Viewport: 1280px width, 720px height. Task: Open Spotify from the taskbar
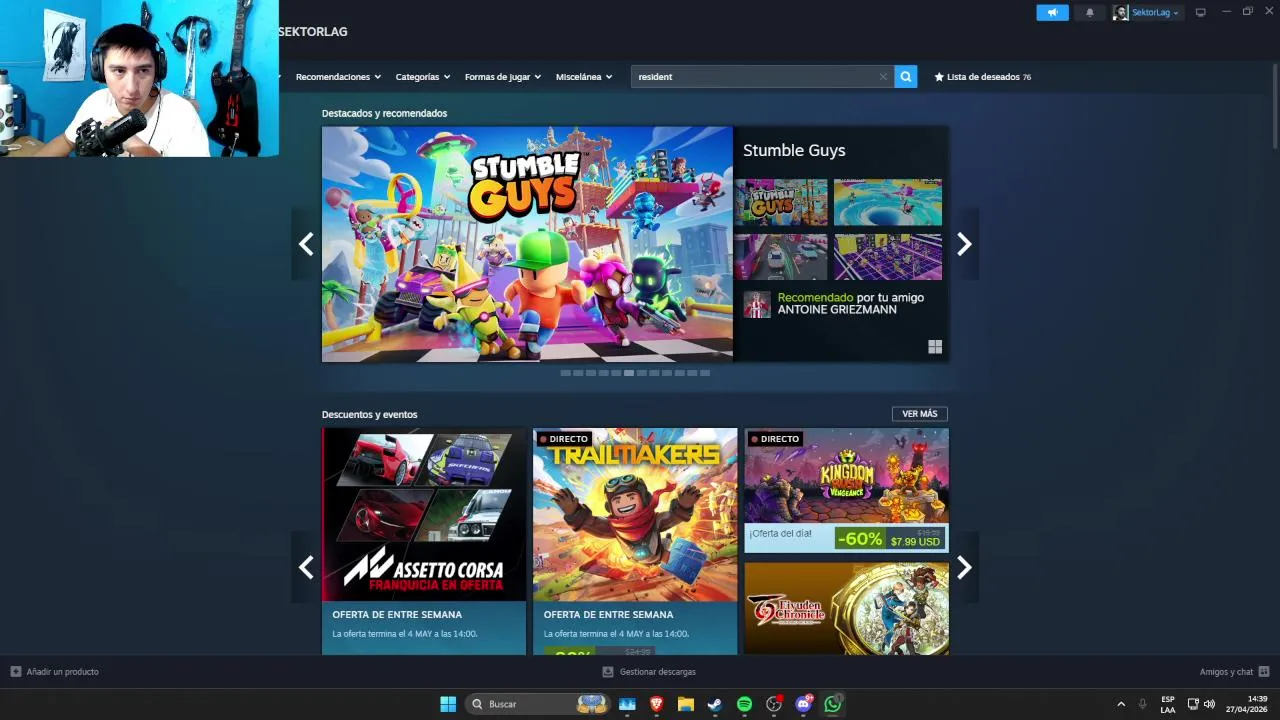point(744,704)
